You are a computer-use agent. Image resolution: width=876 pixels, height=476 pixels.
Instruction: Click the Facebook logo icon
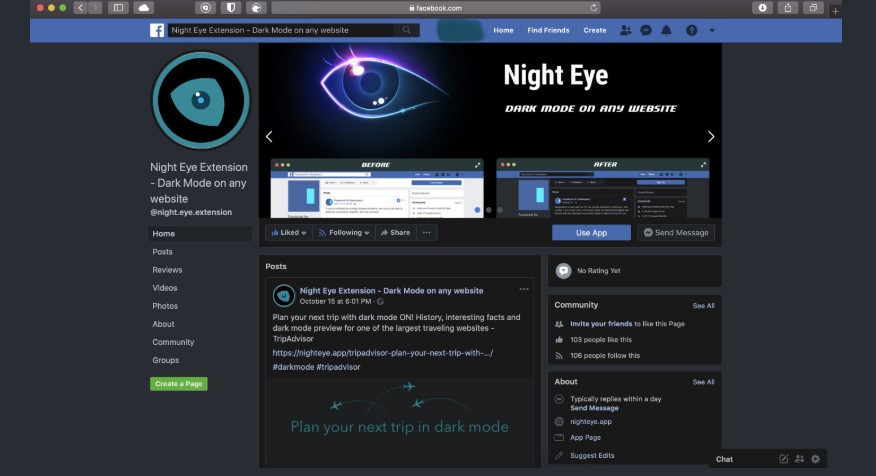(157, 30)
